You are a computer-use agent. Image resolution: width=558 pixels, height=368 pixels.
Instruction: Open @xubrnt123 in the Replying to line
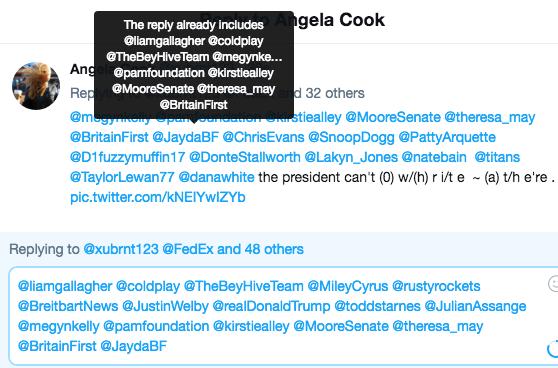[121, 249]
